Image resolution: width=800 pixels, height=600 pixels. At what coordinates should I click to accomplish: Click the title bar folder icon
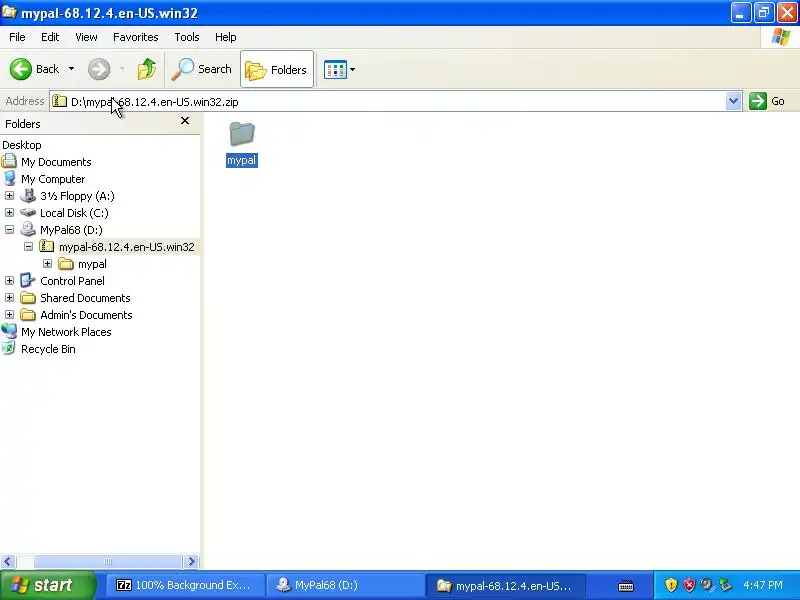(9, 11)
